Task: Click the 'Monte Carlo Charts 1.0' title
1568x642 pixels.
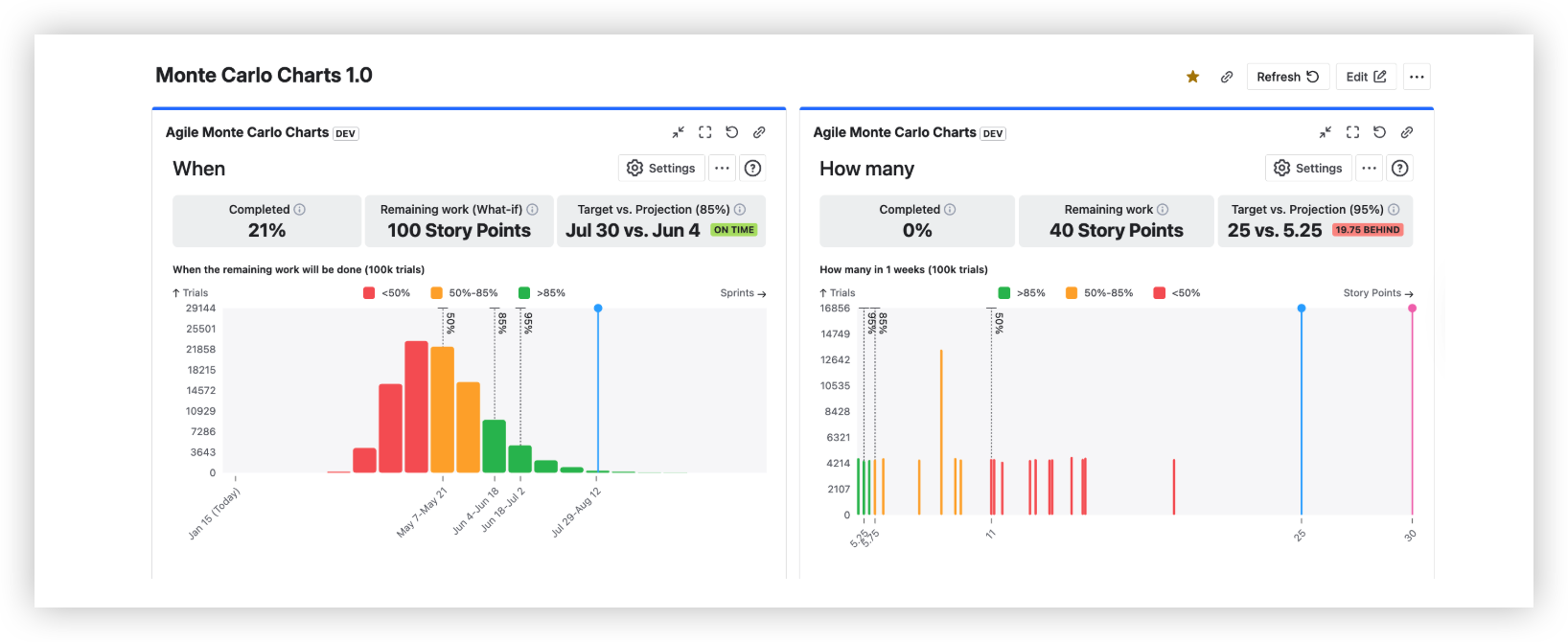Action: click(x=264, y=76)
